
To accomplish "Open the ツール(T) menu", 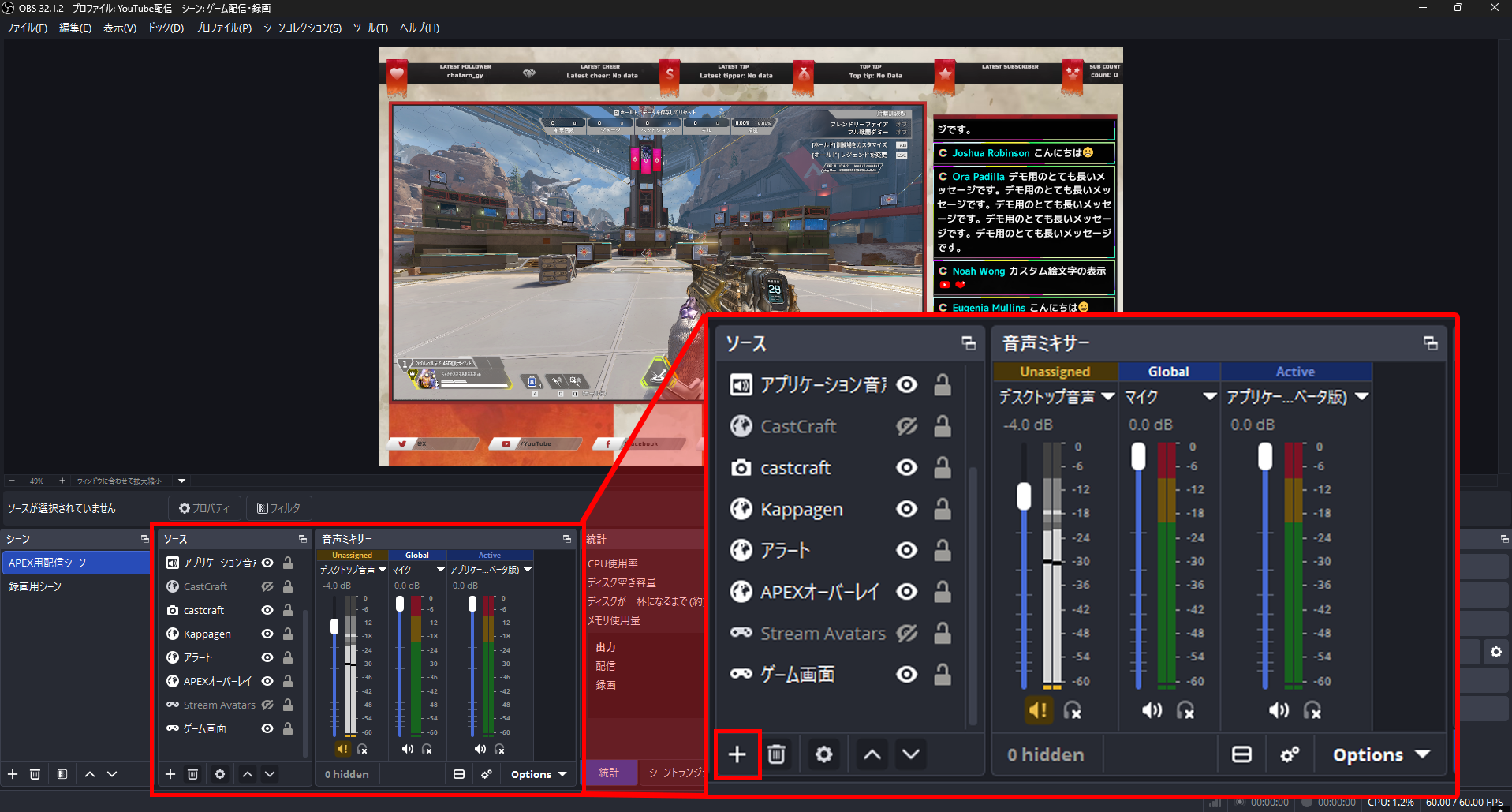I will [x=371, y=28].
